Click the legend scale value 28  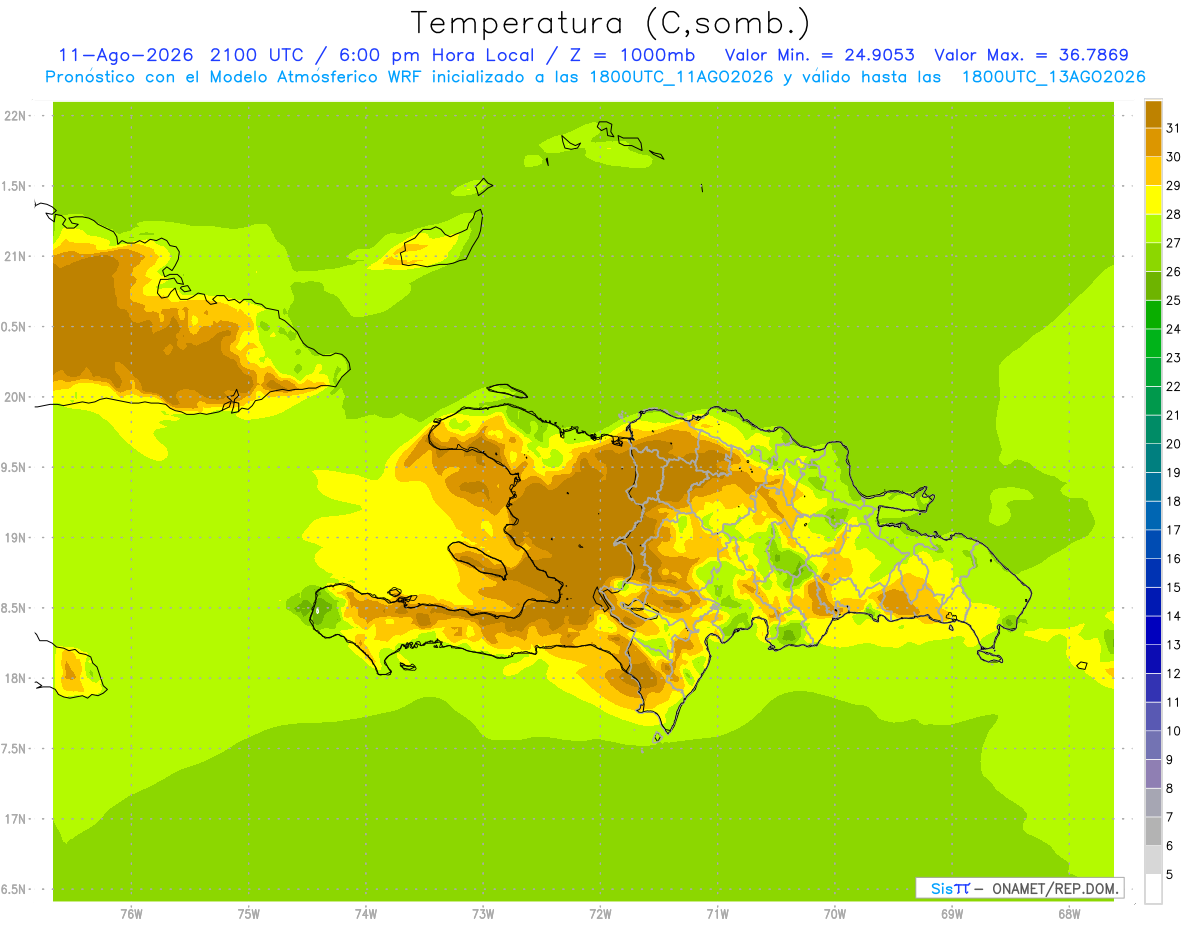(1174, 214)
